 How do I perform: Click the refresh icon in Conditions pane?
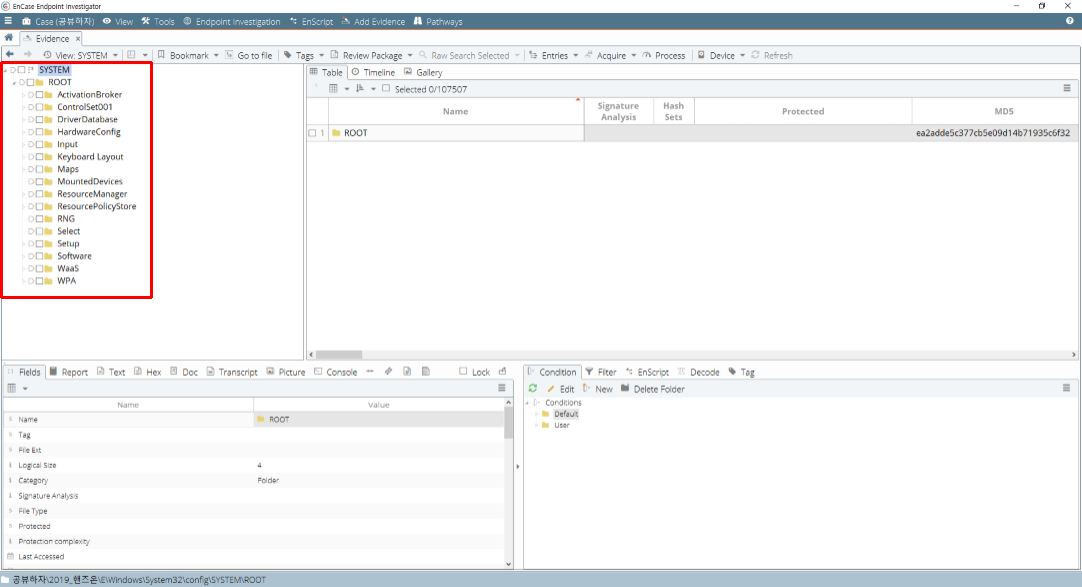pos(533,388)
